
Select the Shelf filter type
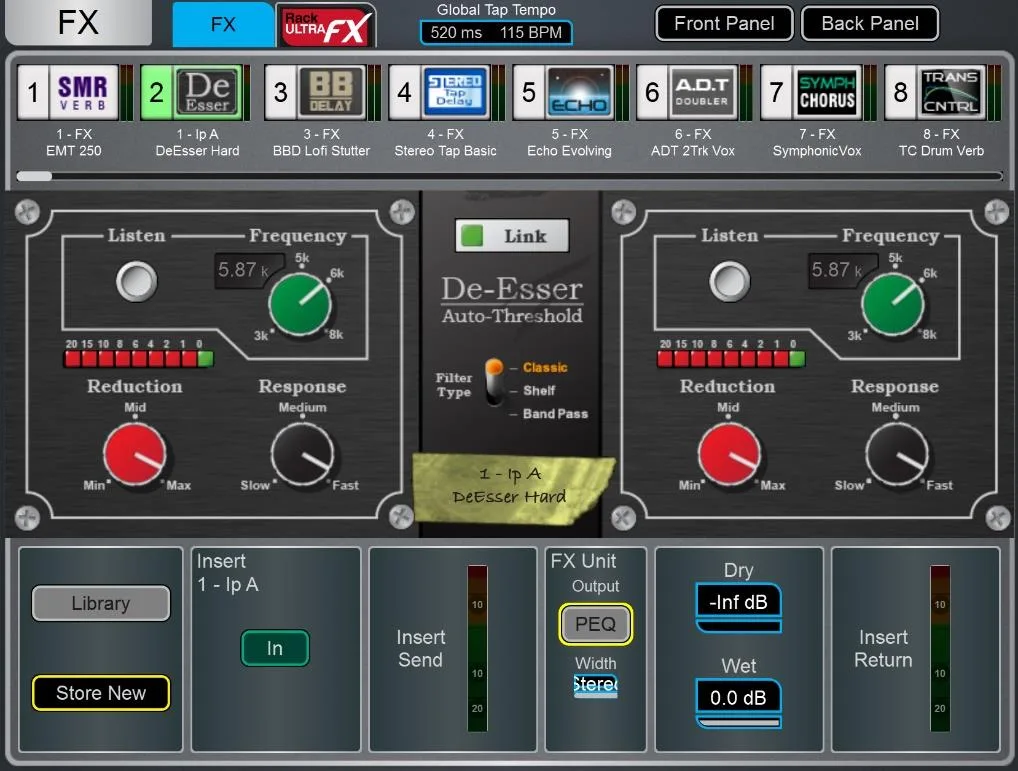click(539, 390)
